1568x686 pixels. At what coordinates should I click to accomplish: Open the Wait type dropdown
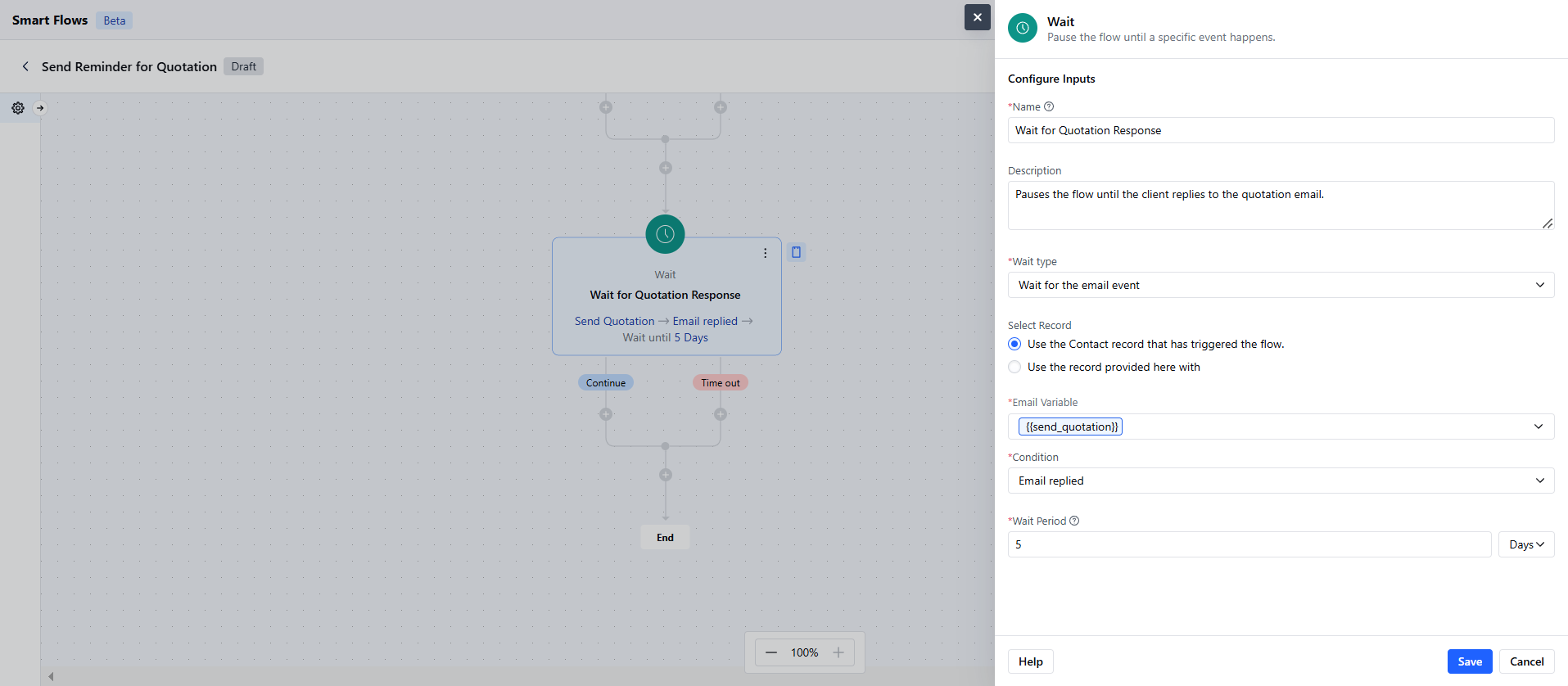1281,285
